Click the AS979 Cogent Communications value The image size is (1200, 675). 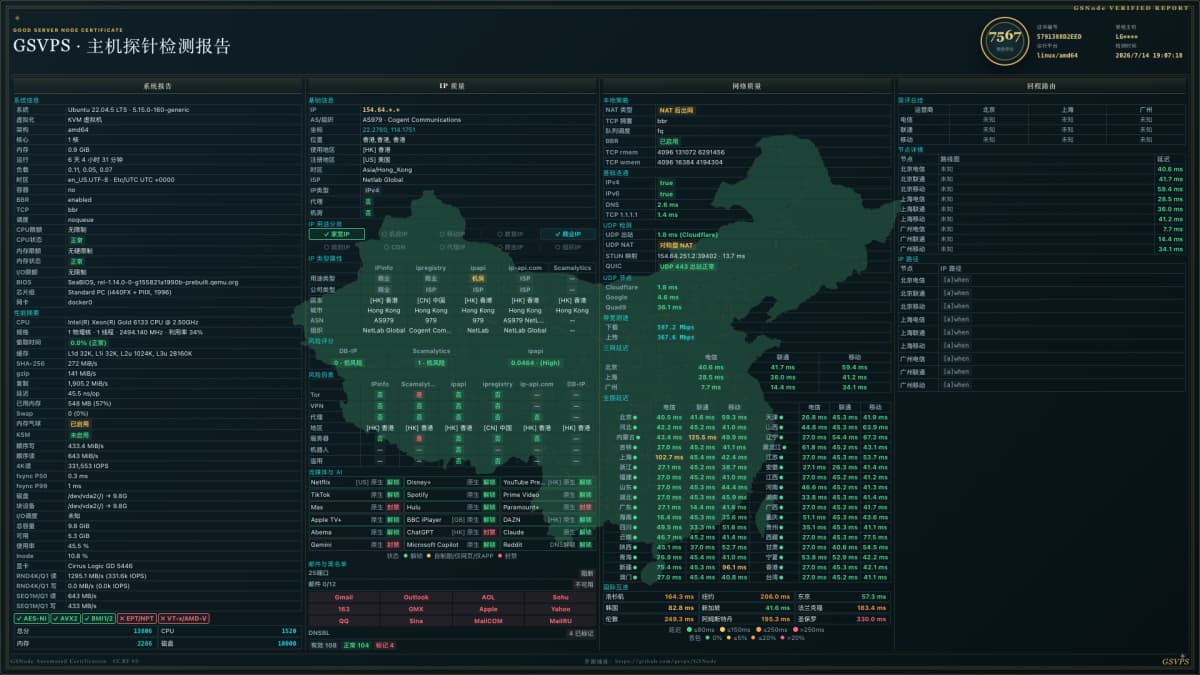(412, 119)
